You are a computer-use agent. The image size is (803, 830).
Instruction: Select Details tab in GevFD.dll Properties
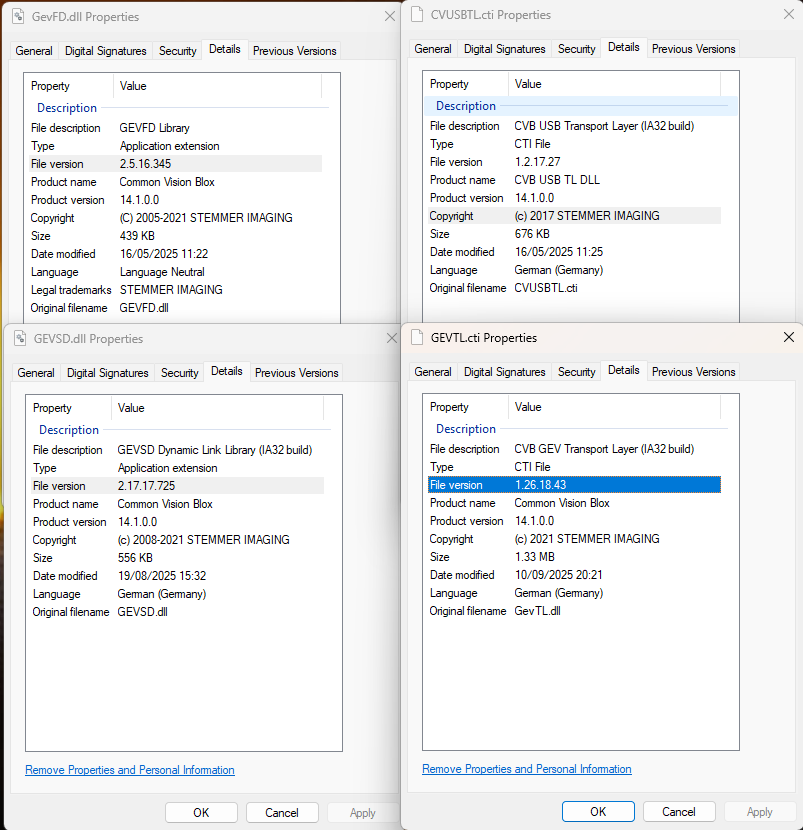[224, 49]
